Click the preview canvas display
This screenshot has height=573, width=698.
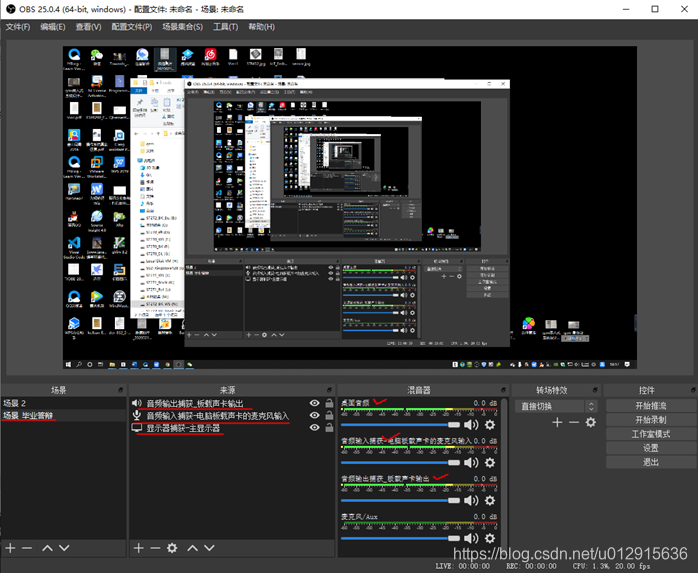349,207
